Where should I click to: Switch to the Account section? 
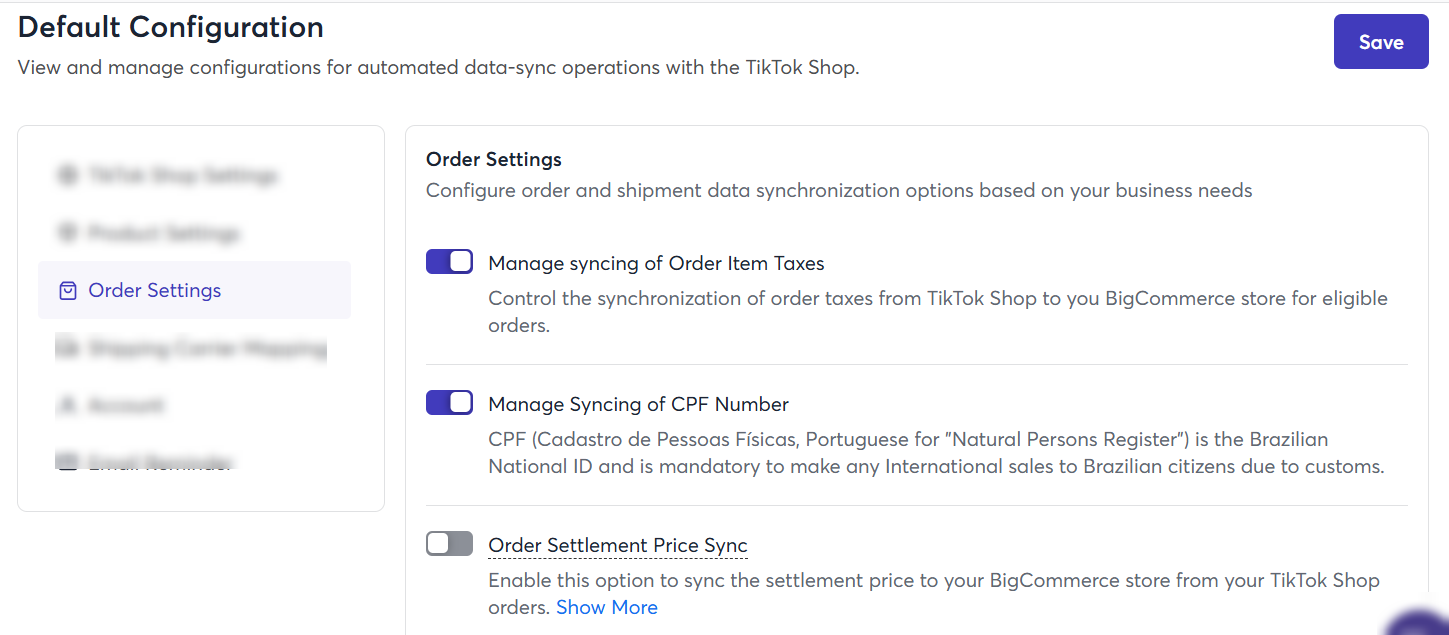coord(195,406)
